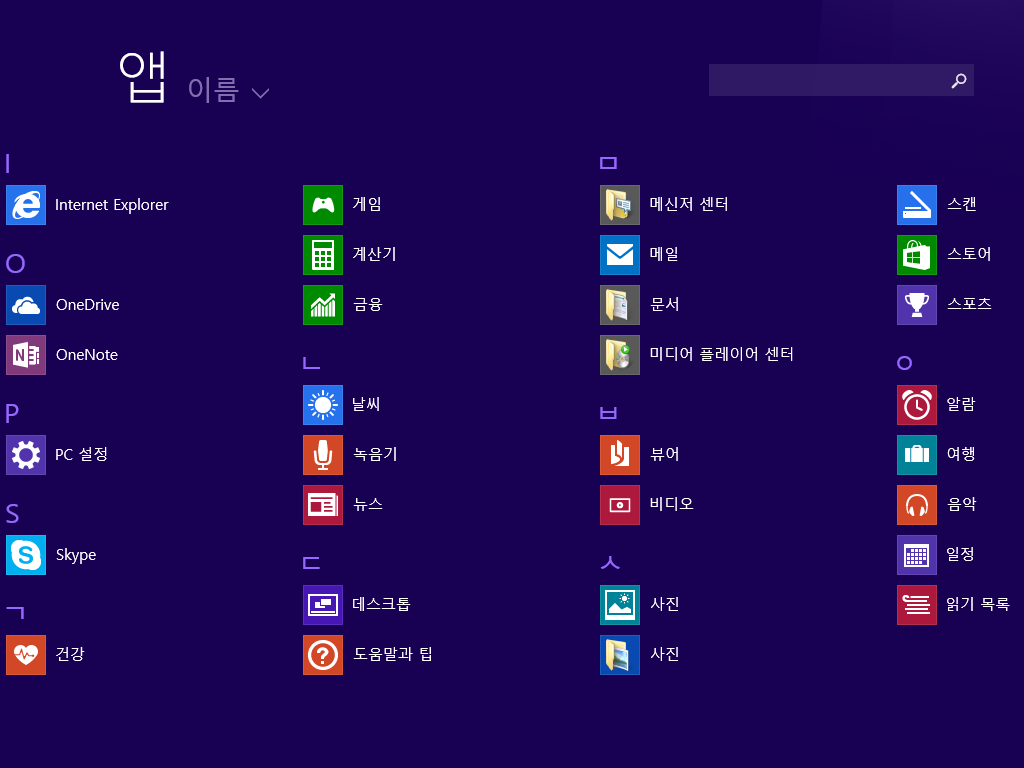Launch OneDrive from its cloud icon
Viewport: 1024px width, 768px height.
pyautogui.click(x=26, y=305)
